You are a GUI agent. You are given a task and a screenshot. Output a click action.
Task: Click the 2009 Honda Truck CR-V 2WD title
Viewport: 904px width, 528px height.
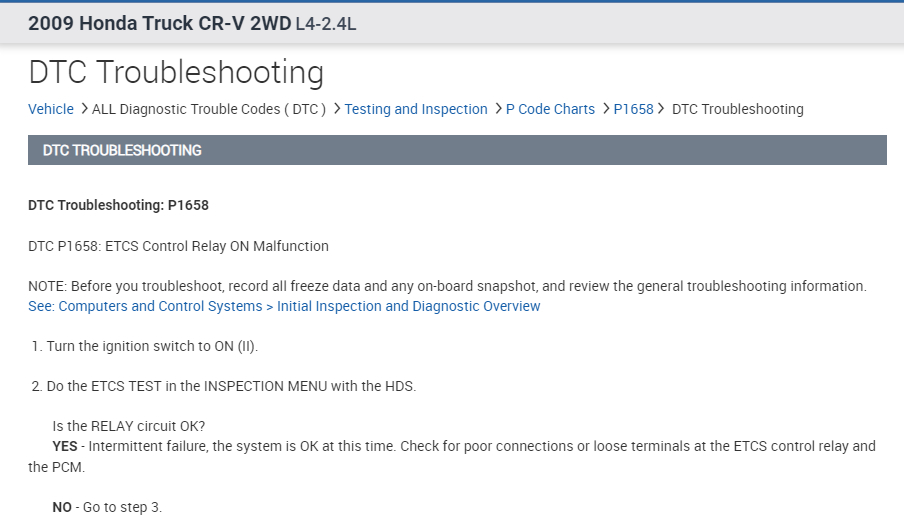(159, 23)
